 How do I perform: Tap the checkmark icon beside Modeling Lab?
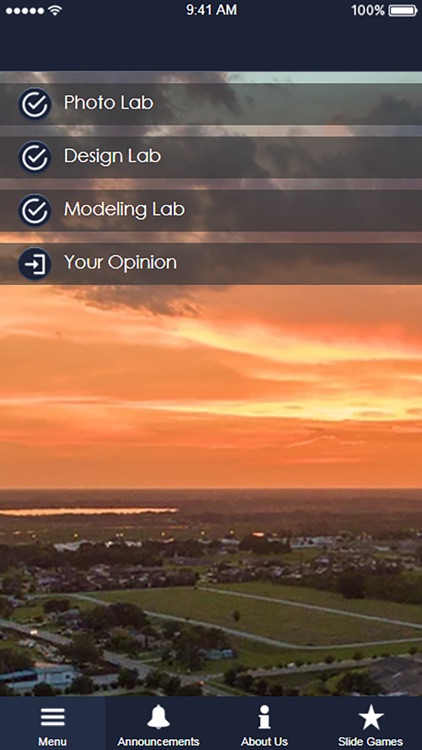(x=35, y=210)
